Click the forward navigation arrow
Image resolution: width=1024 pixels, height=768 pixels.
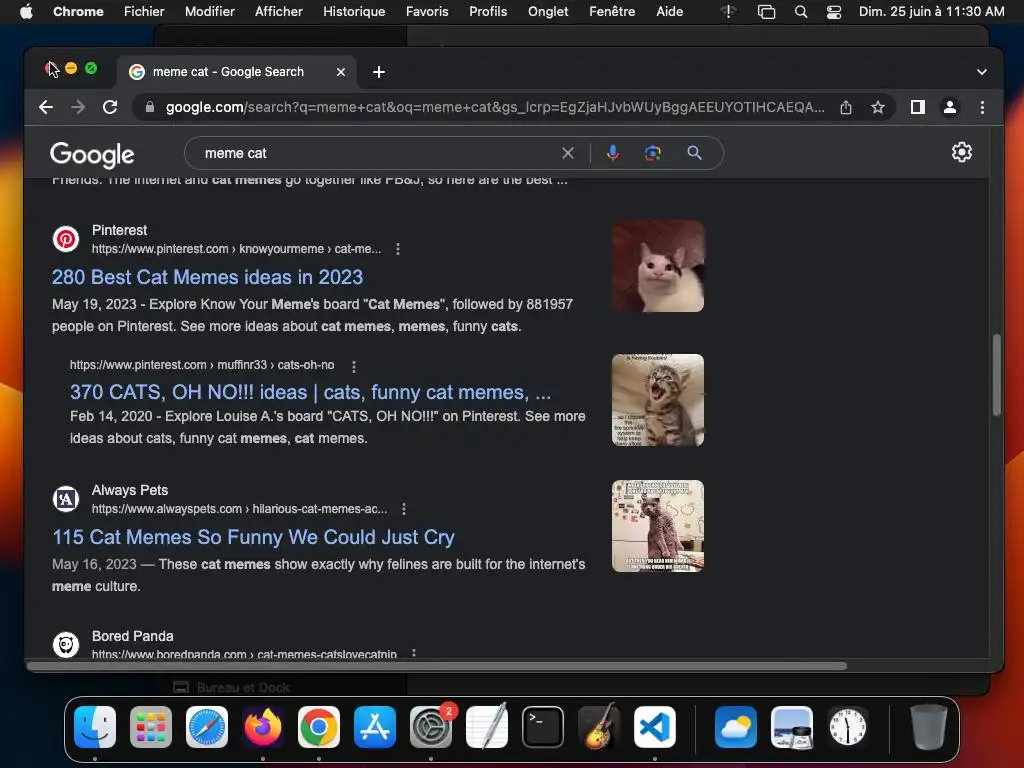78,107
